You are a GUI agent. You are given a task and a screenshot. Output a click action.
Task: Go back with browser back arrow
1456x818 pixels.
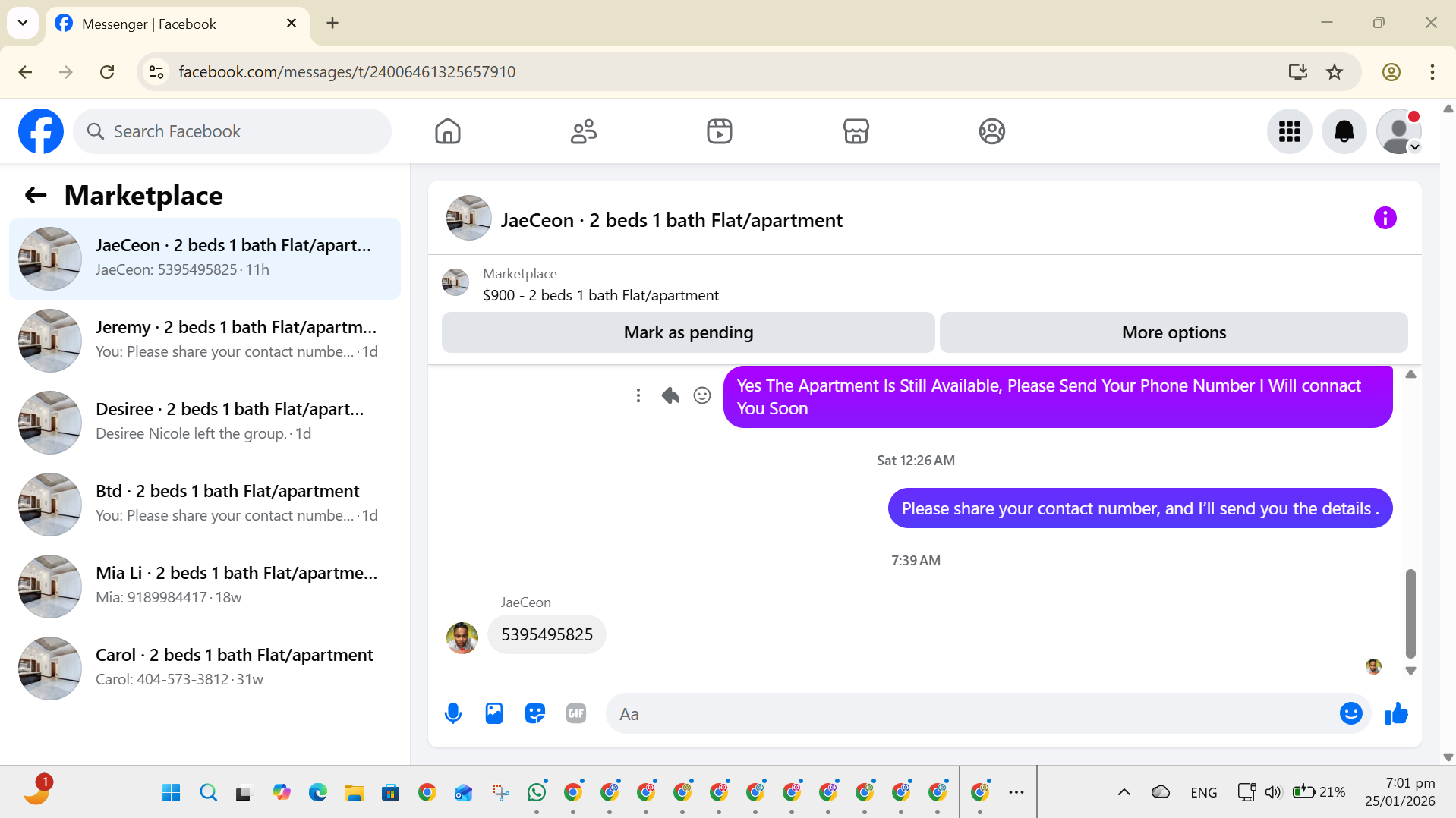[x=25, y=72]
